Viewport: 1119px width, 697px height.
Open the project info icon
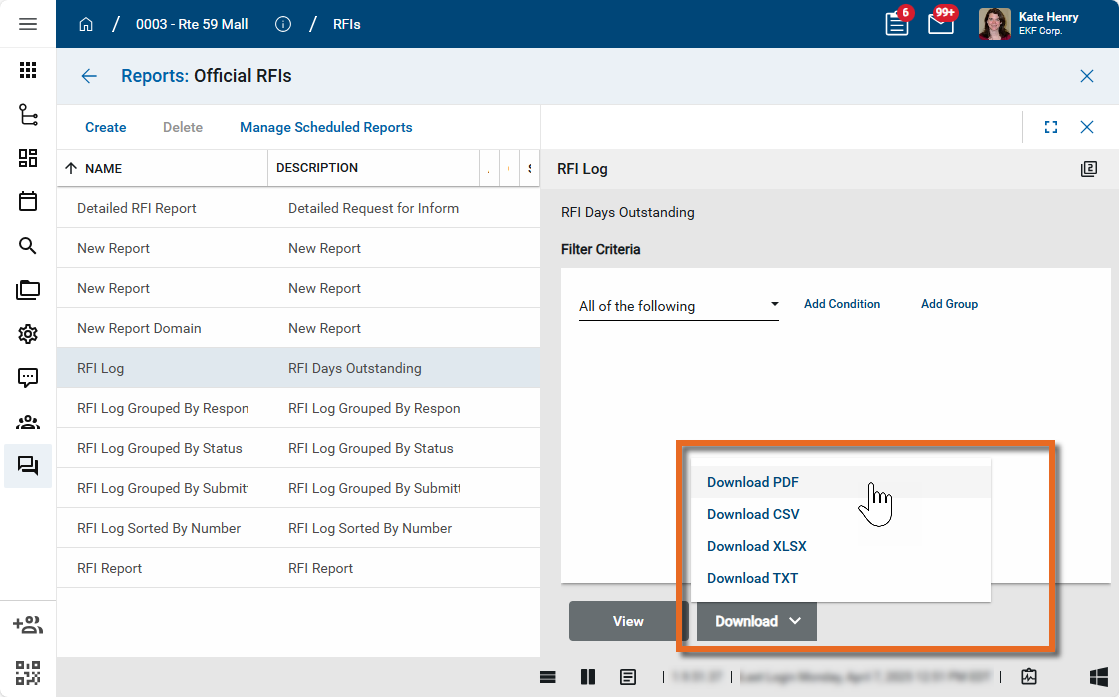[283, 24]
